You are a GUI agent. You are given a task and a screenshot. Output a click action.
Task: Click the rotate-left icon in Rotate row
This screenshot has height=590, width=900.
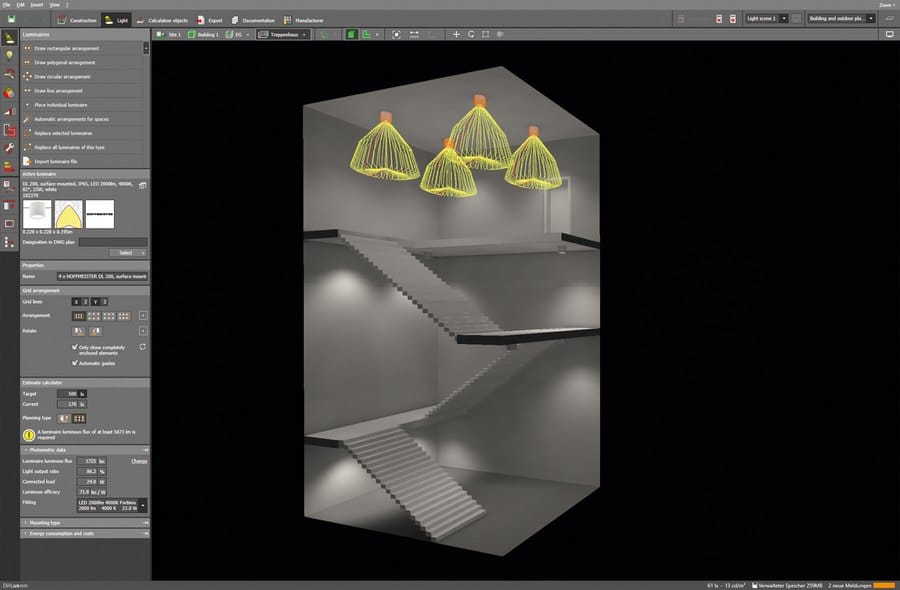[79, 331]
